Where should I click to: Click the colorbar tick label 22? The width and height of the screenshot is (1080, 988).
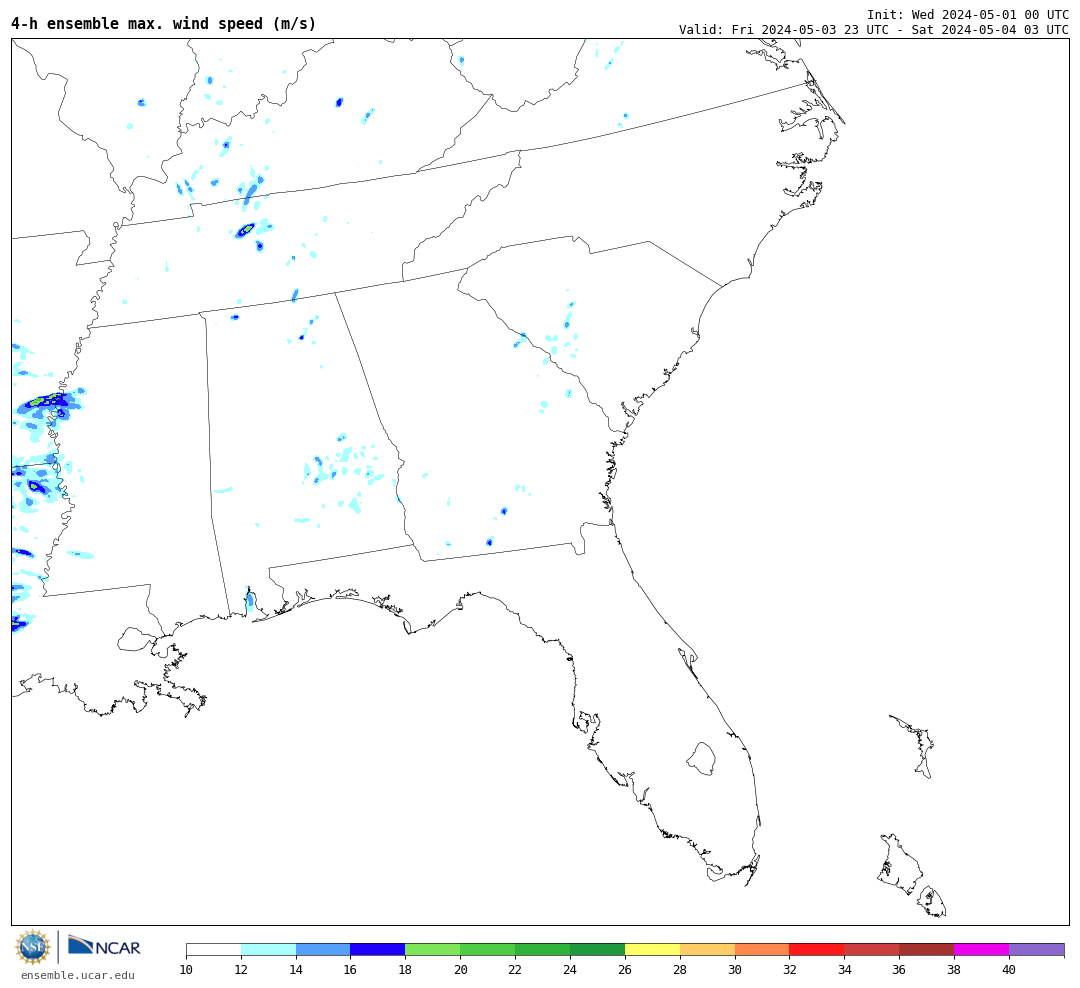pos(515,969)
